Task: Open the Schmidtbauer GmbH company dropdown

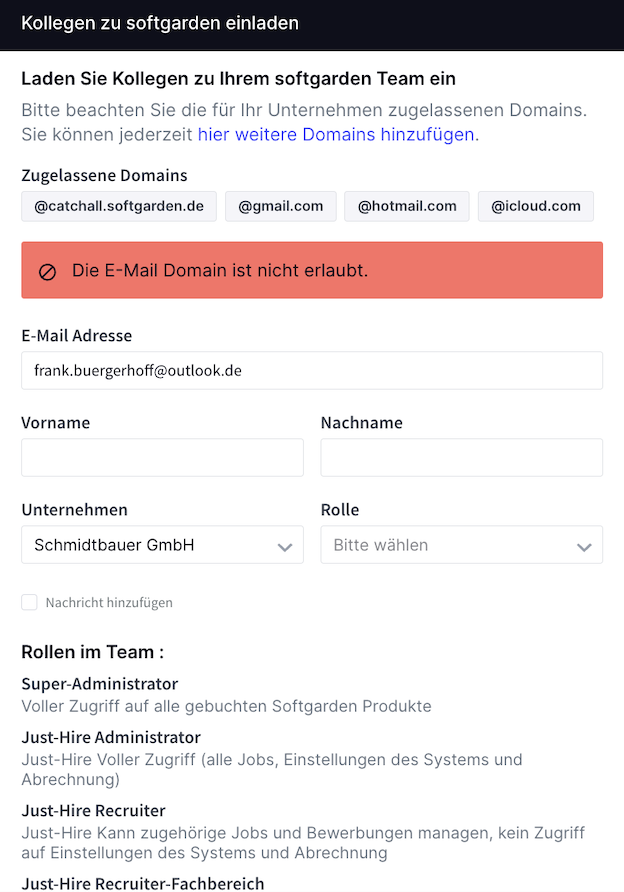Action: point(162,544)
